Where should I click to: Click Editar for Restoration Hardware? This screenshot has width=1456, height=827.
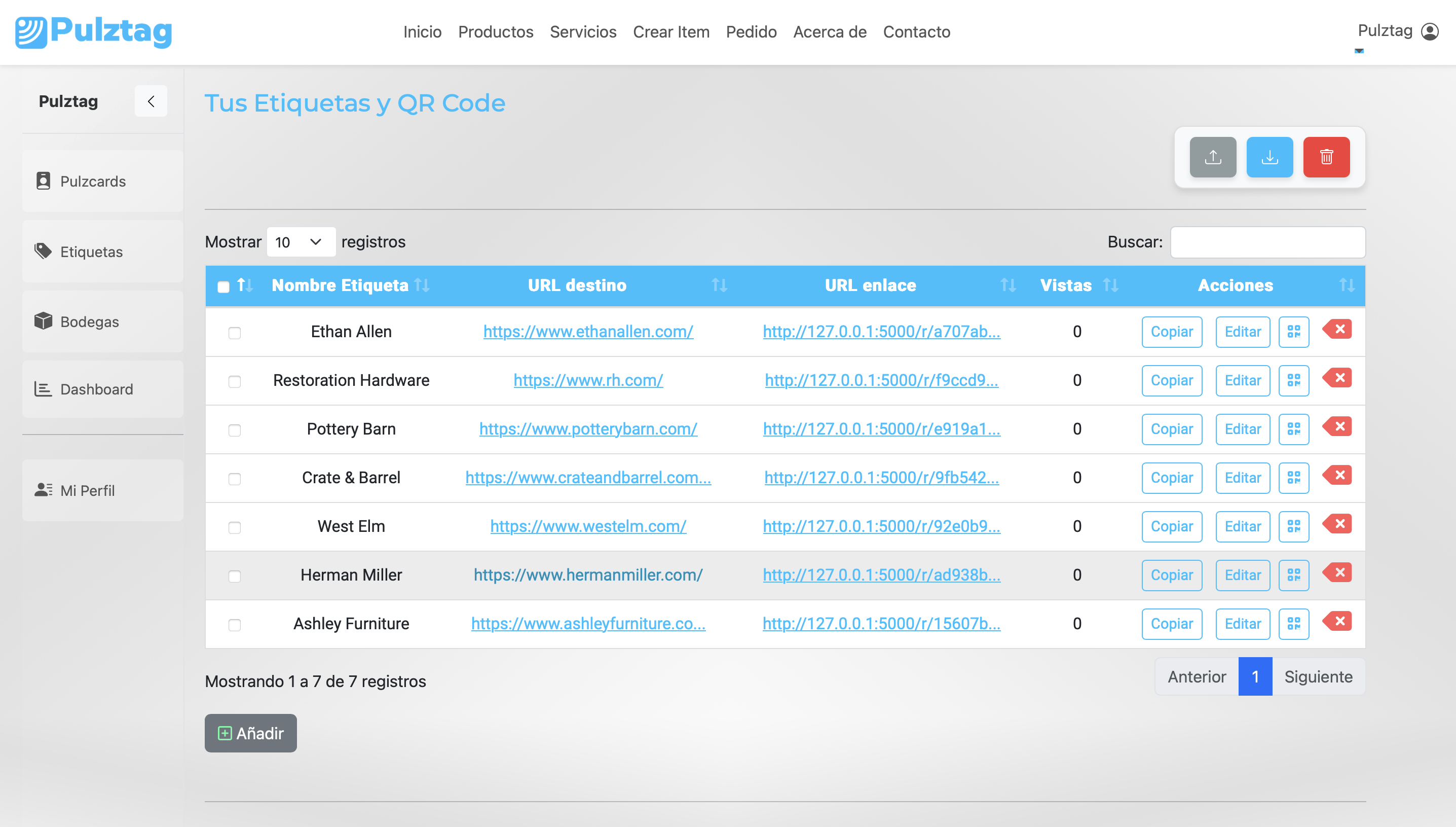pos(1243,381)
